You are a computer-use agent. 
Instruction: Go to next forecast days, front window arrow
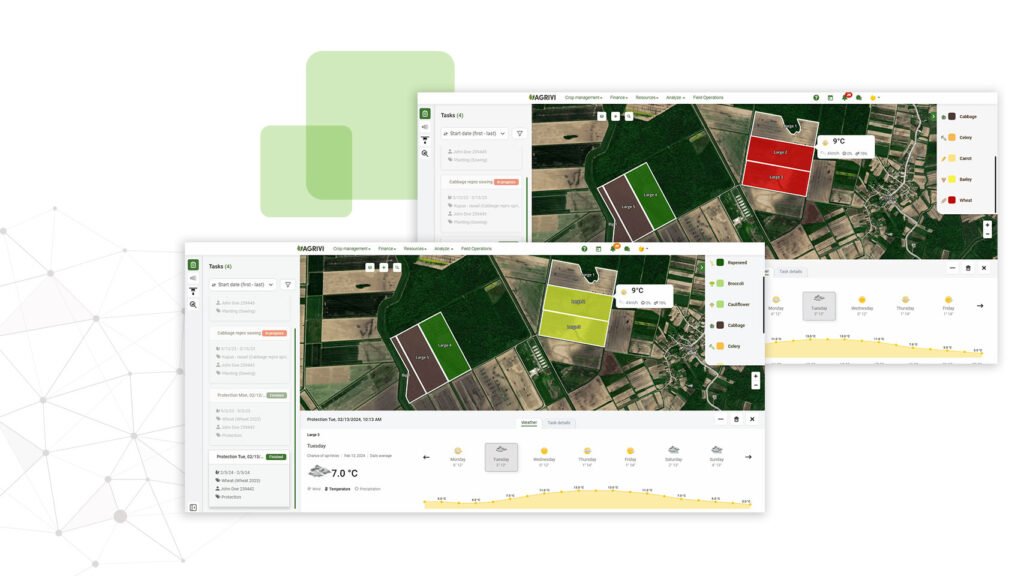(x=748, y=457)
